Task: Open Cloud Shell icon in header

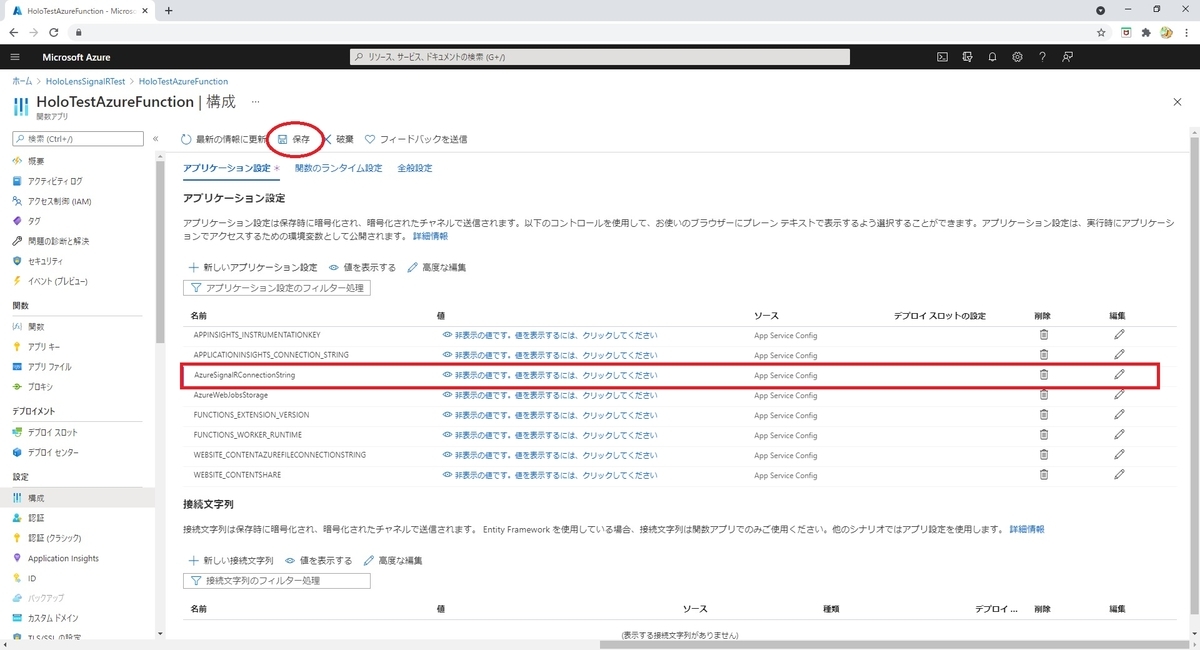Action: point(942,57)
